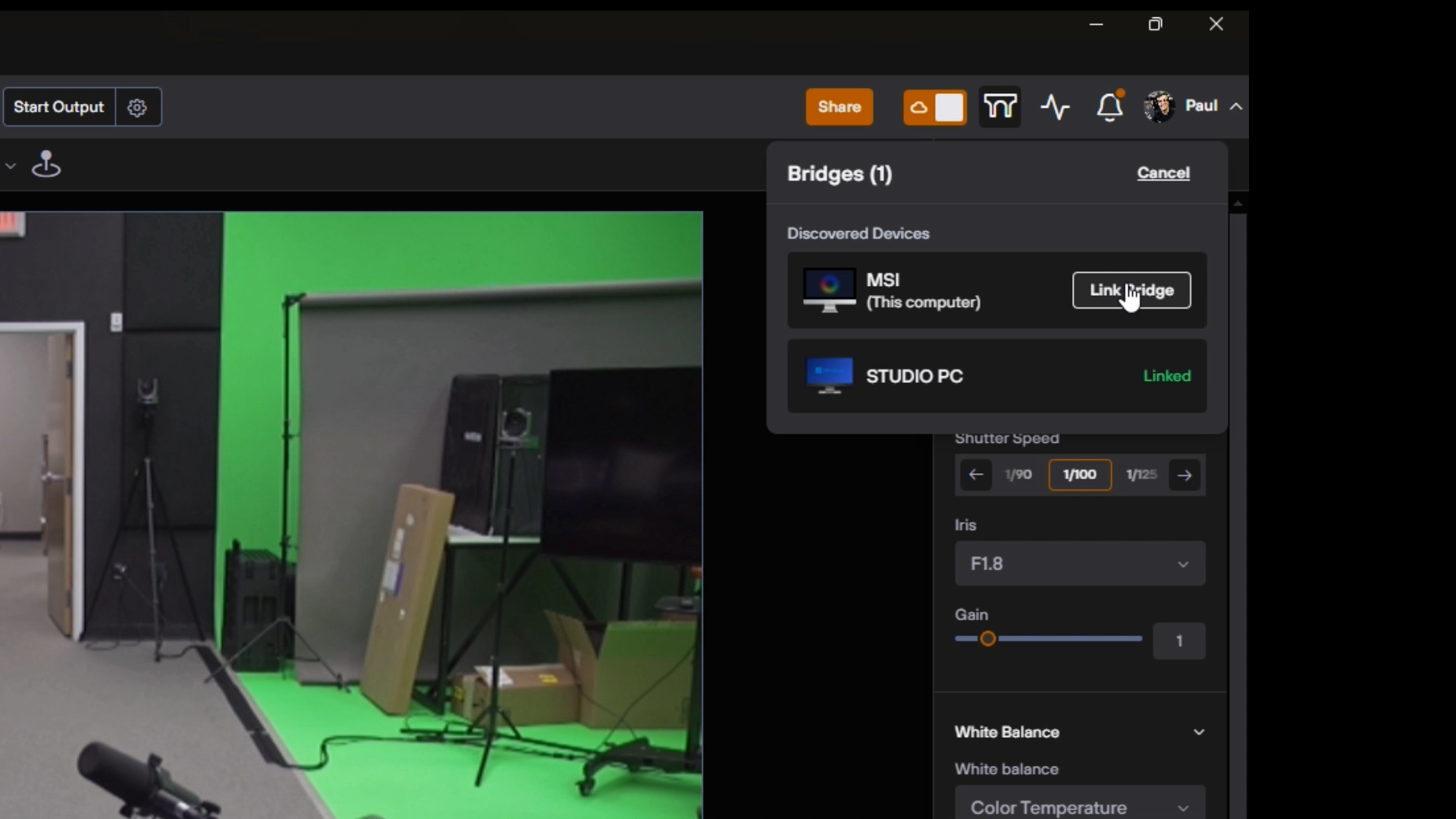1456x819 pixels.
Task: Restore down the application window
Action: point(1155,24)
